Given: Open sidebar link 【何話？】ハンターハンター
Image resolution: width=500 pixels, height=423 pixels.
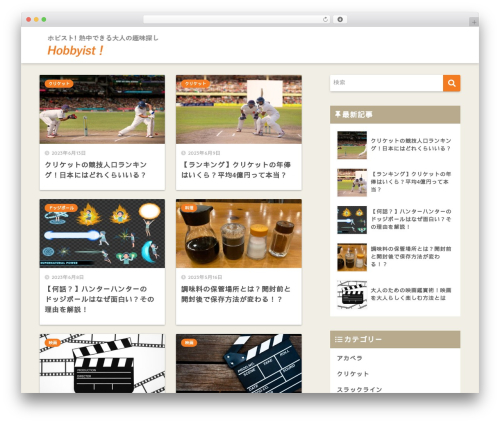Looking at the screenshot, I should [x=411, y=219].
